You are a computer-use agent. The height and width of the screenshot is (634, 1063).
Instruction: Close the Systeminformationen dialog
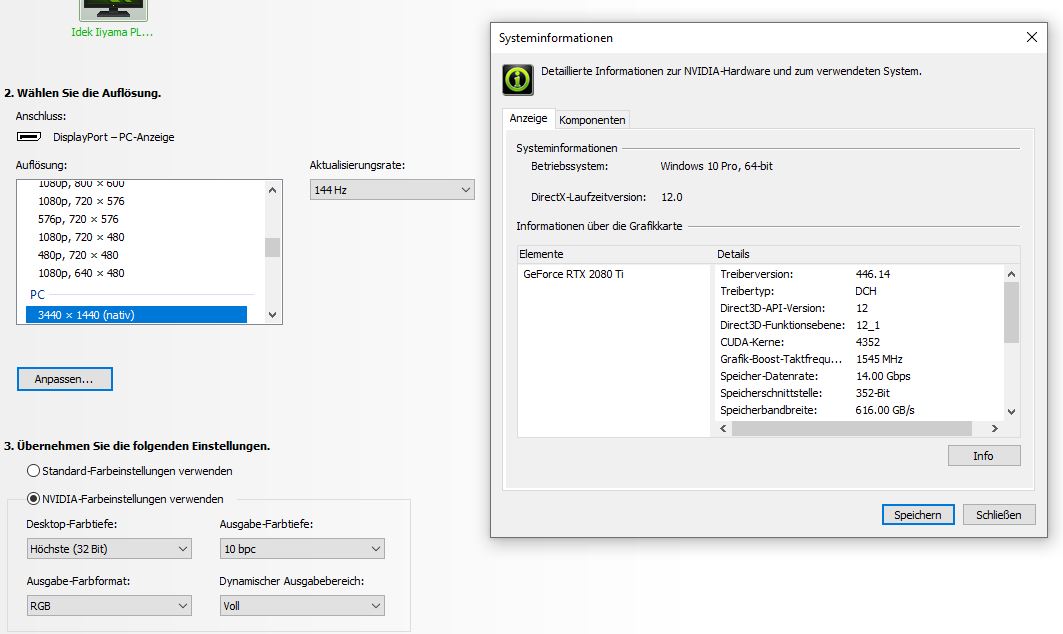point(1031,37)
